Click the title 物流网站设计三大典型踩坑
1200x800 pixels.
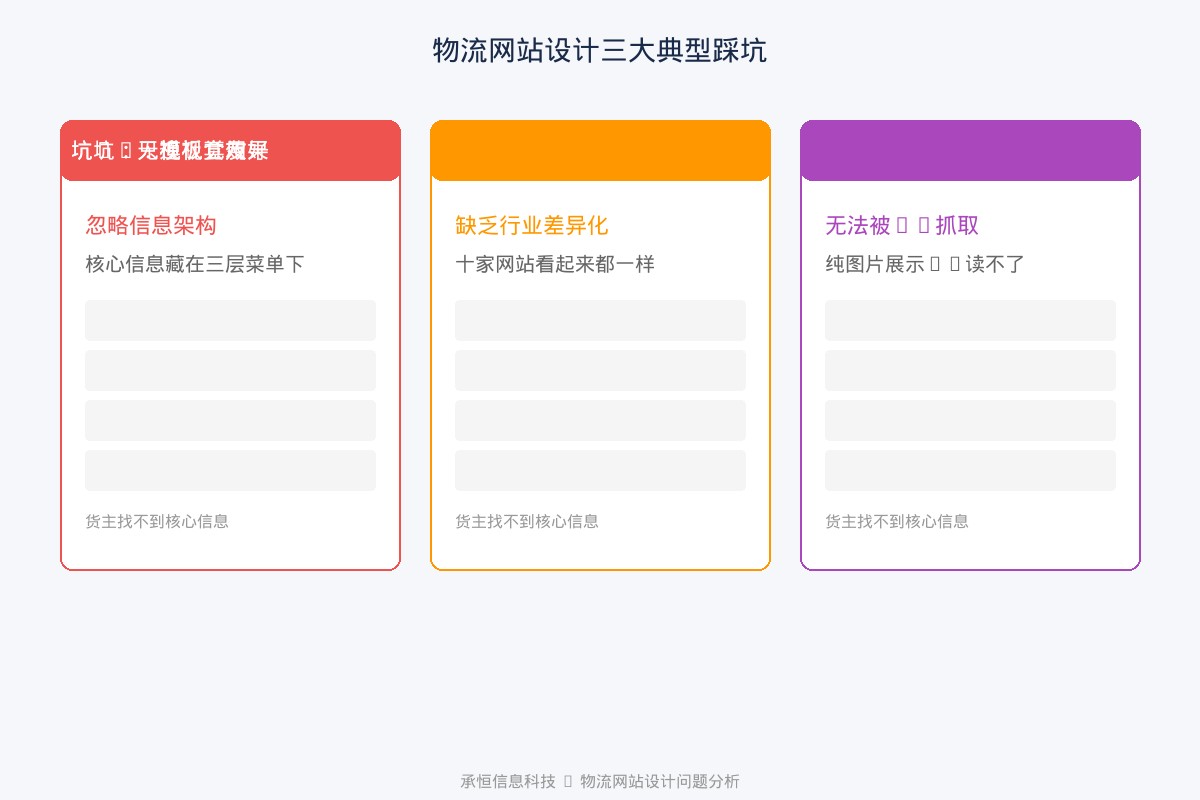600,50
